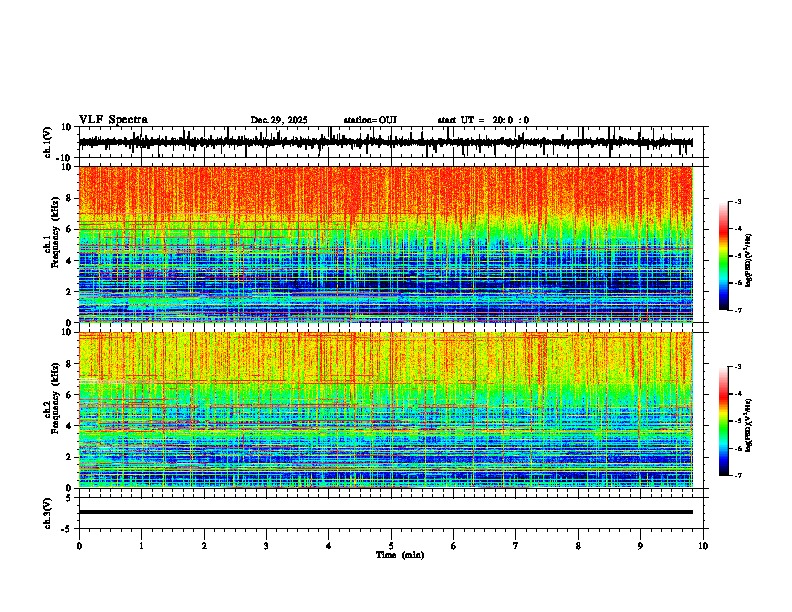Click the thick black ch.3 voltage line

(x=385, y=512)
